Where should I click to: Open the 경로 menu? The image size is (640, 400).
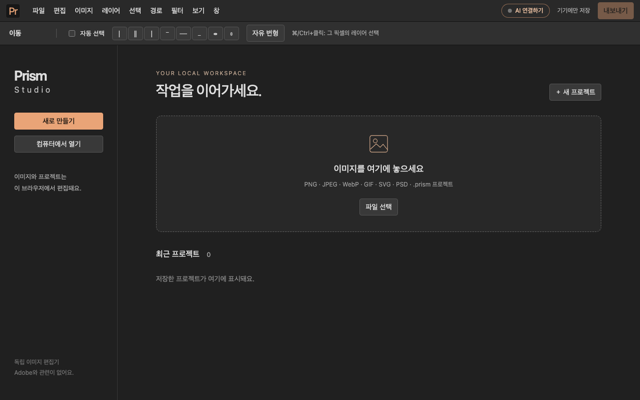tap(156, 11)
